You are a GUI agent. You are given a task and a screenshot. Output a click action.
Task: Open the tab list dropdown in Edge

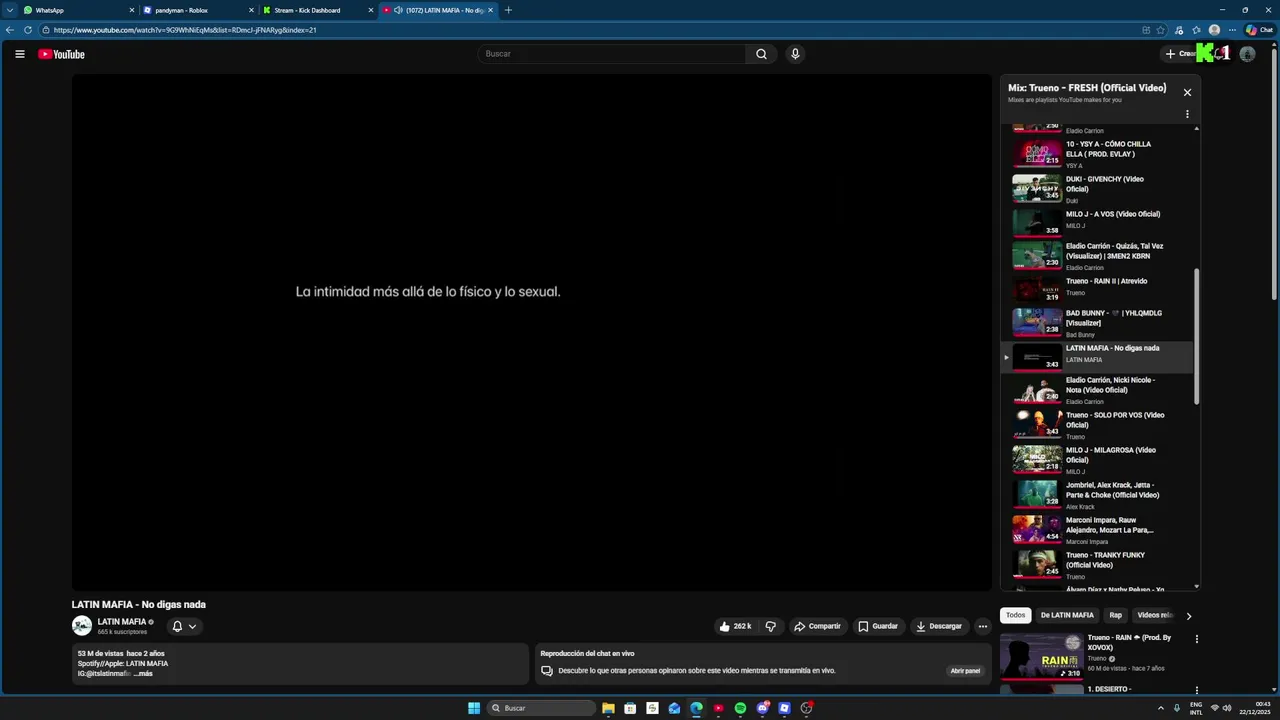10,10
